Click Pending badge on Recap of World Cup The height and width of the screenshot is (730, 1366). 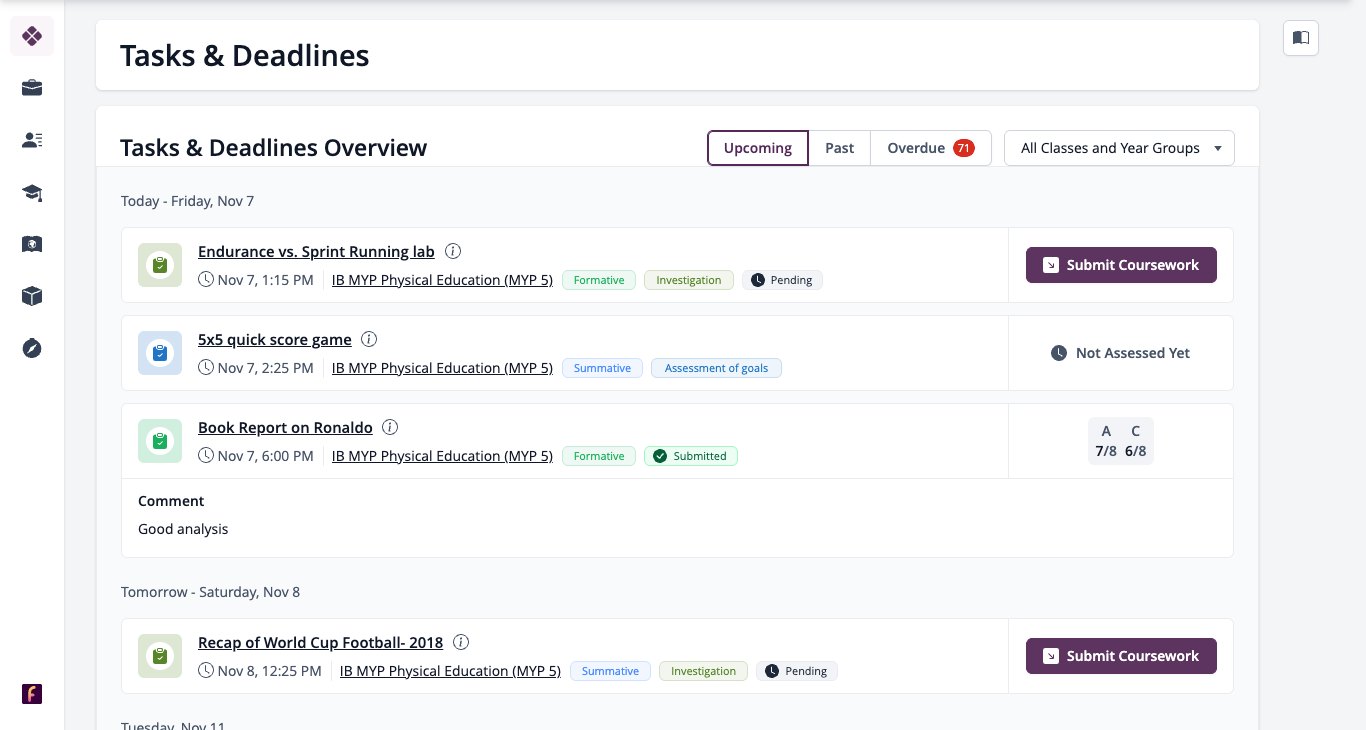click(797, 671)
